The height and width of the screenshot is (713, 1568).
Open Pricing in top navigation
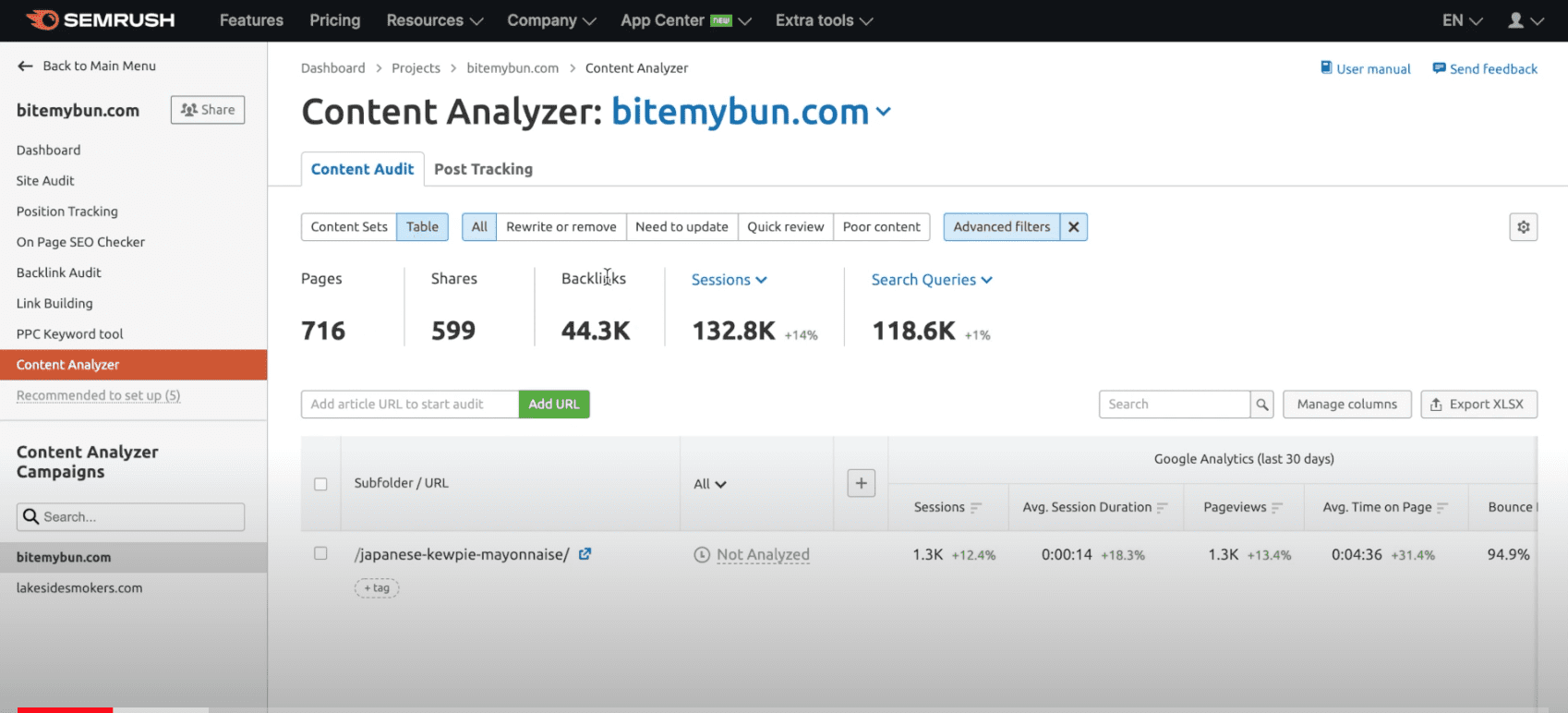coord(335,20)
